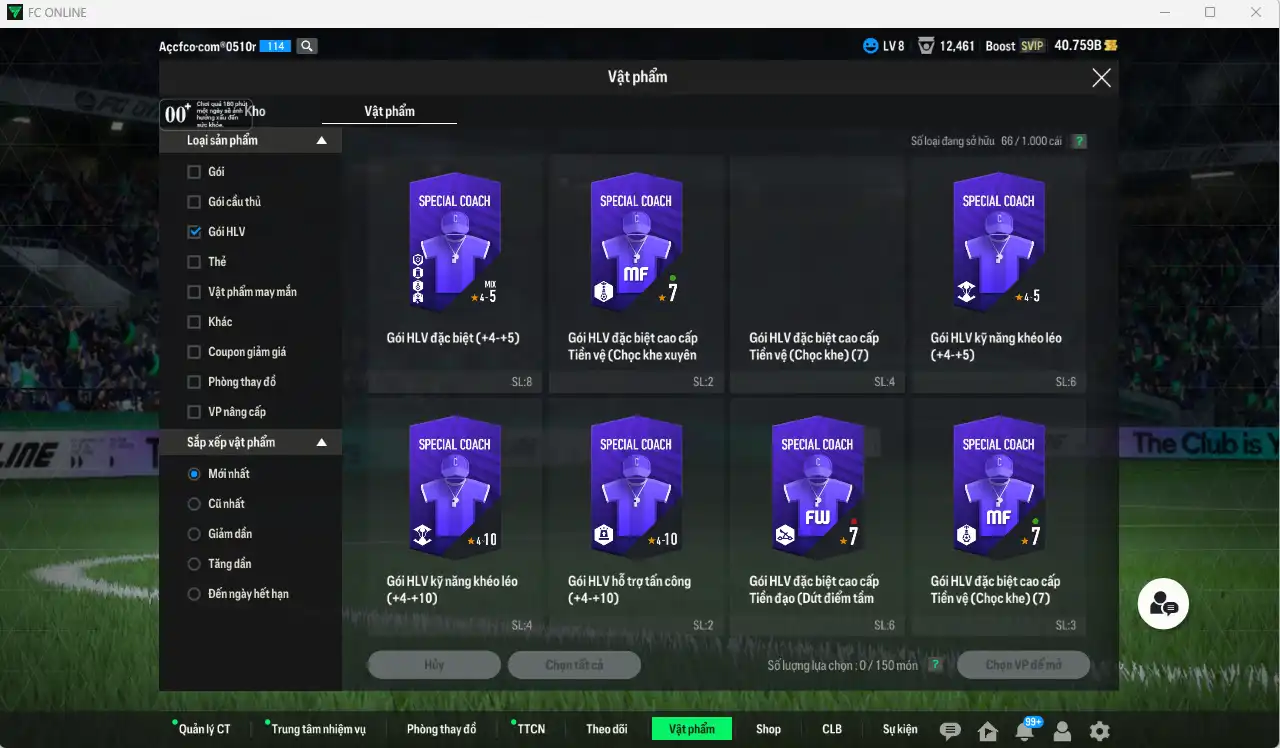Tick the Coupon giảm giá checkbox
The width and height of the screenshot is (1280, 748).
pyautogui.click(x=194, y=352)
